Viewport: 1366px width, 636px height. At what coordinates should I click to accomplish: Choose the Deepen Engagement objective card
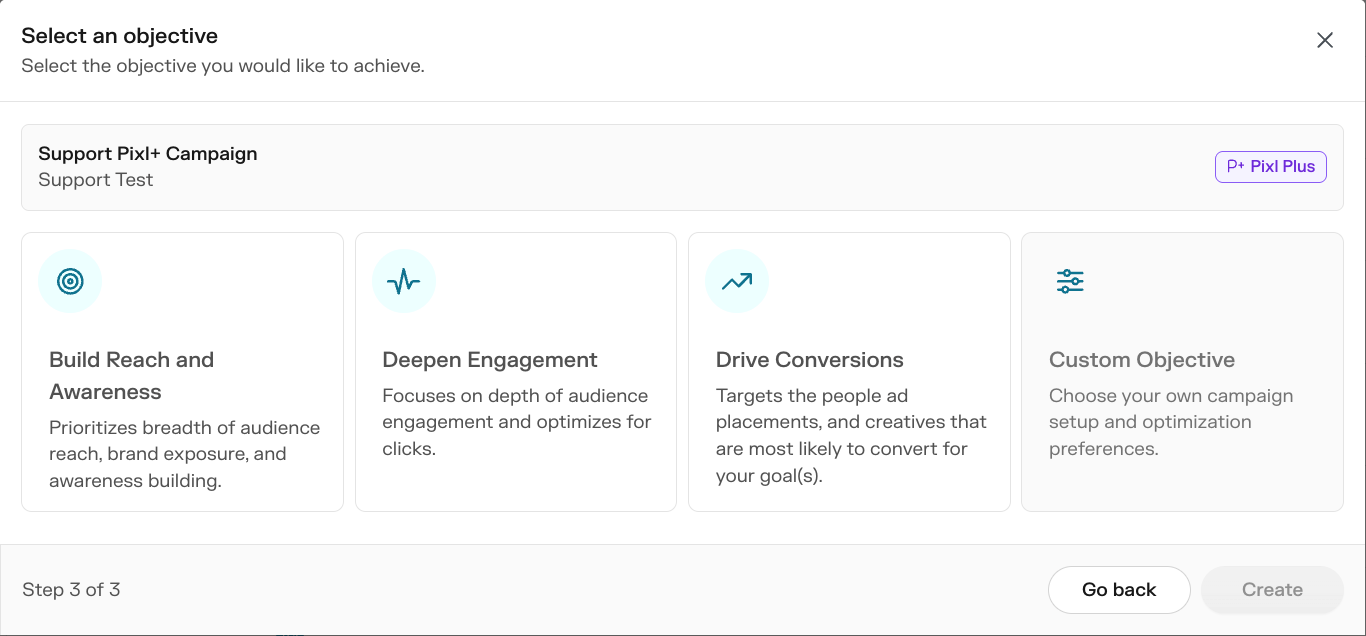coord(516,372)
